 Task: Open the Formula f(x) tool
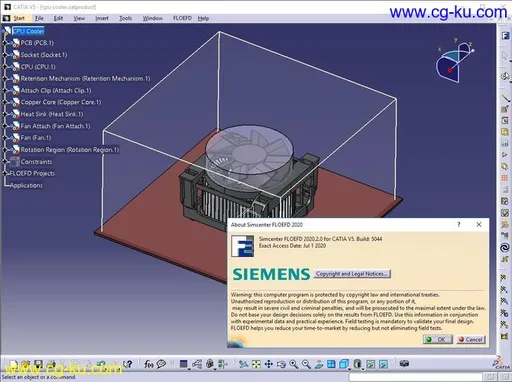tap(149, 364)
